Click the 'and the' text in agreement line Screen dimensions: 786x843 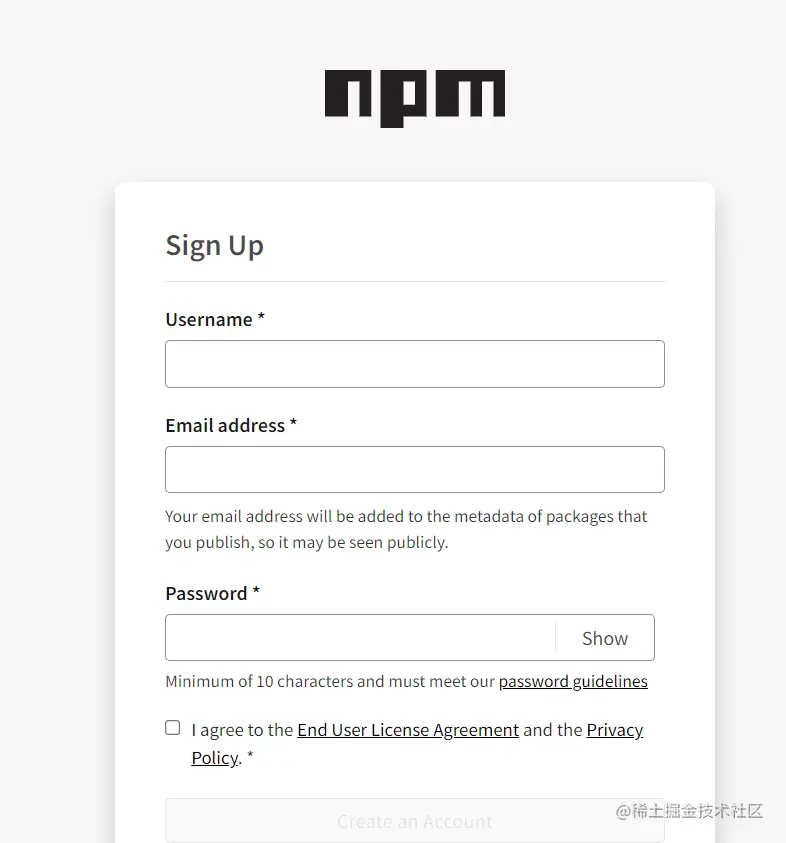[x=552, y=730]
